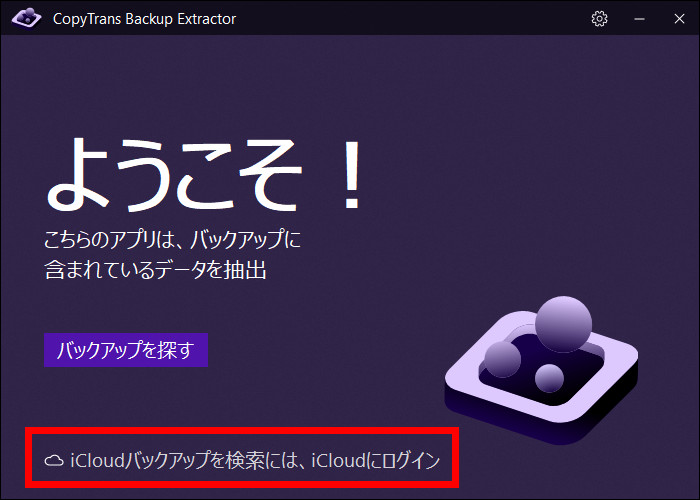The height and width of the screenshot is (500, 700).
Task: Minimize the CopyTrans Backup Extractor window
Action: click(x=639, y=19)
